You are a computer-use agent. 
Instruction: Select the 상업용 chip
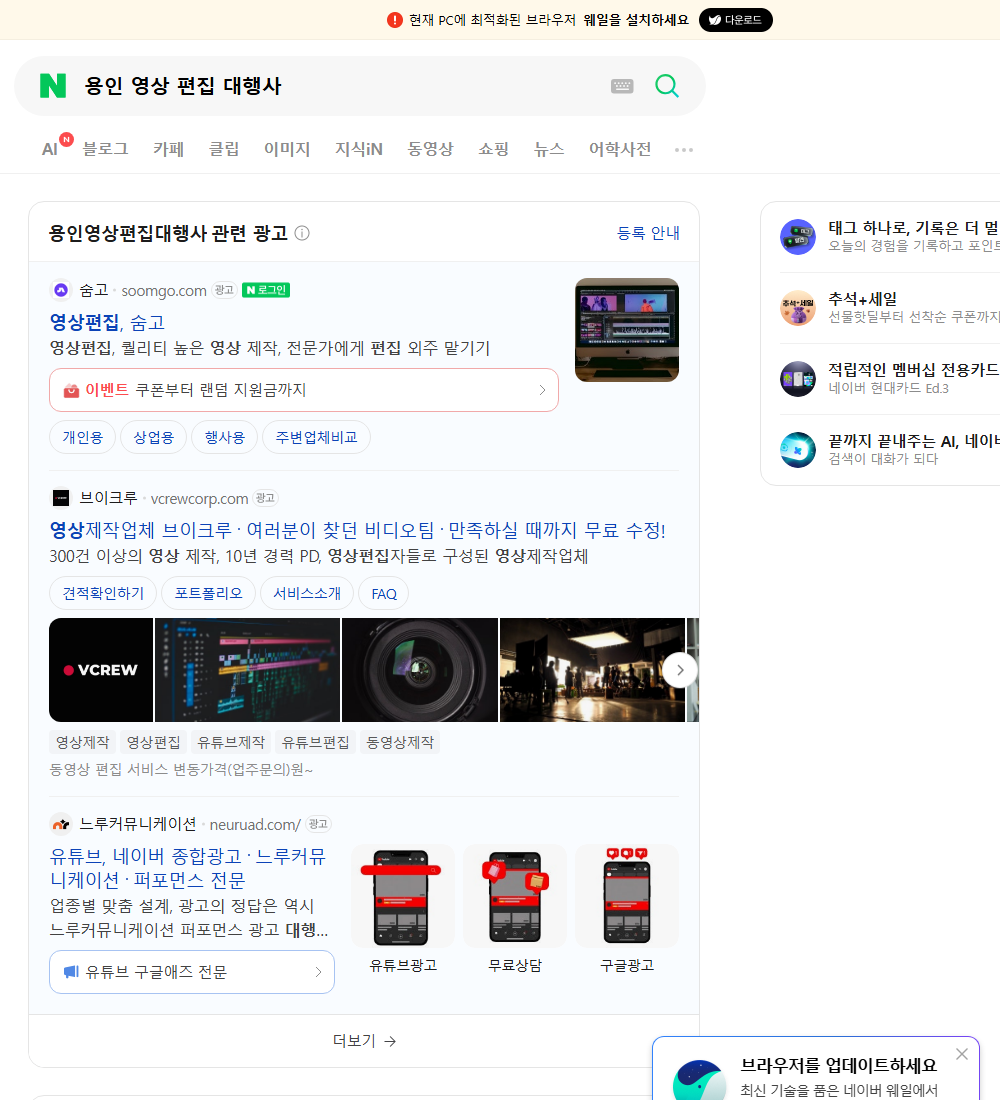tap(154, 438)
